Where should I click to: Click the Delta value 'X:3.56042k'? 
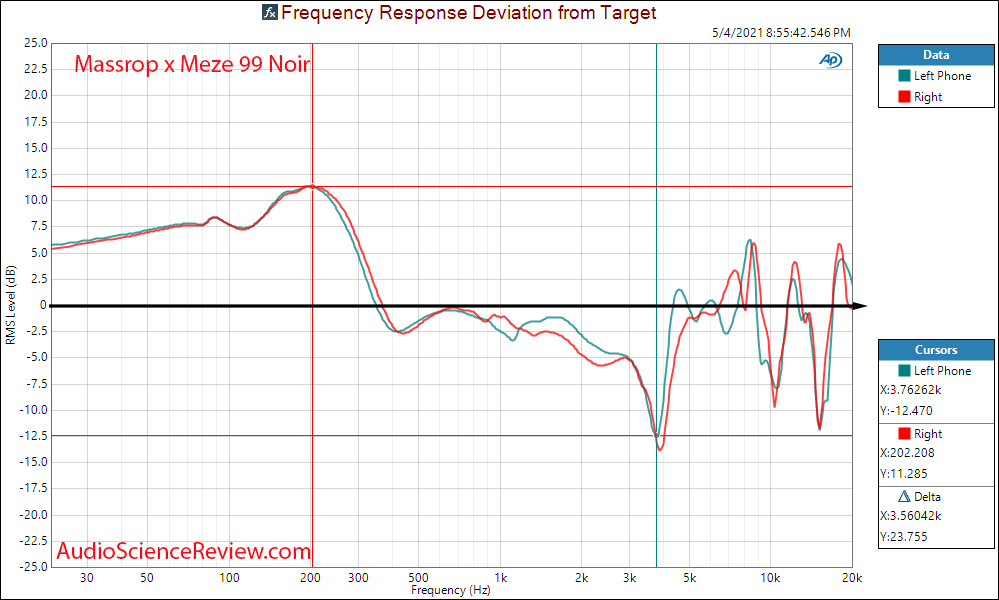point(911,516)
